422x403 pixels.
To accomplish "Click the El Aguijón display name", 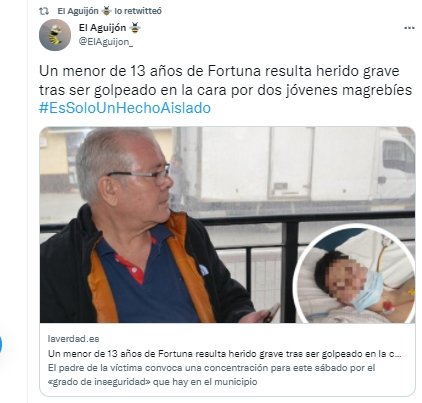I will [102, 28].
